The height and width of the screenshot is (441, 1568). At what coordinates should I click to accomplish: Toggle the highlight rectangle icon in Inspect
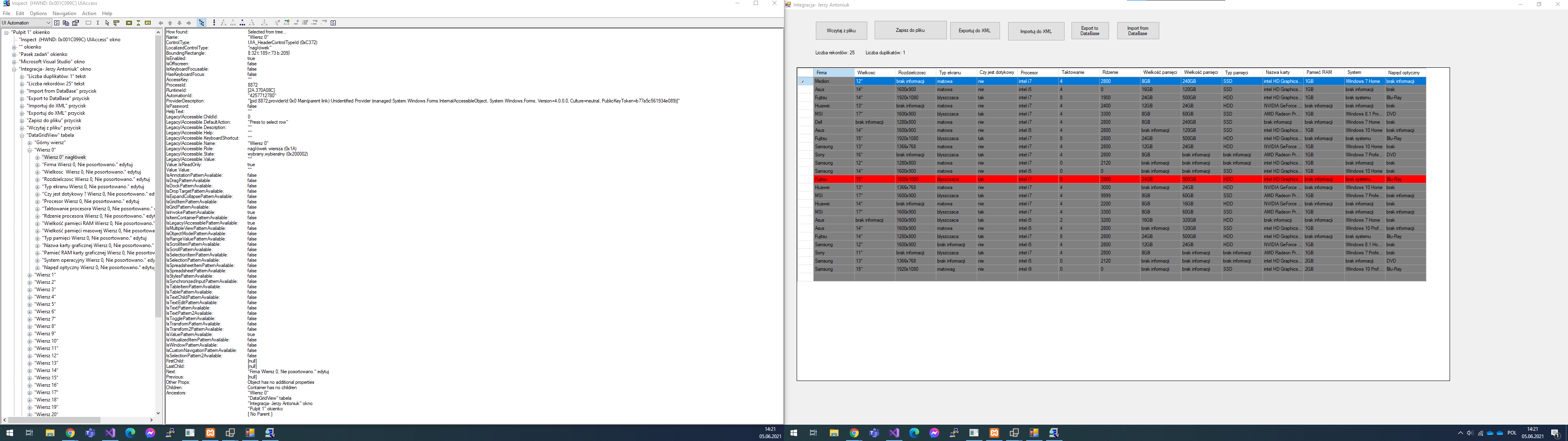coord(129,23)
